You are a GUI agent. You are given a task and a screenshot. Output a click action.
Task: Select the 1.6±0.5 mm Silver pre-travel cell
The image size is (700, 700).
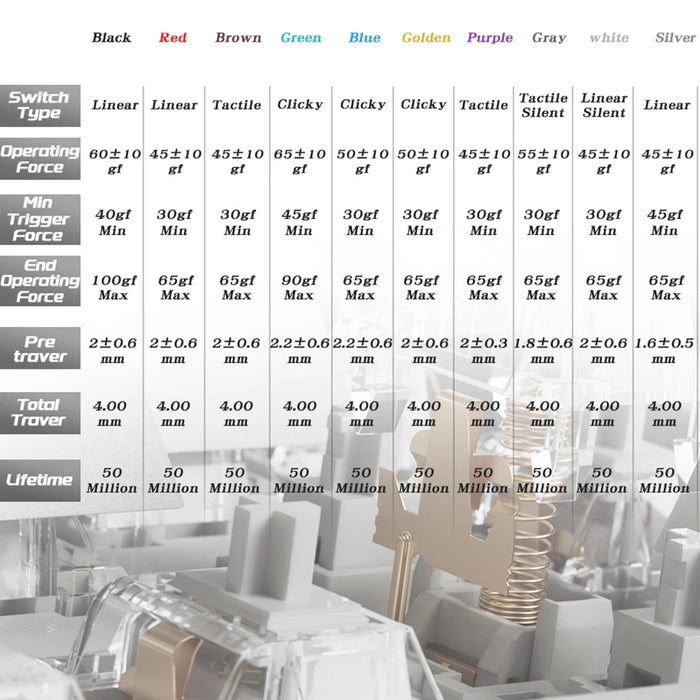click(x=665, y=350)
